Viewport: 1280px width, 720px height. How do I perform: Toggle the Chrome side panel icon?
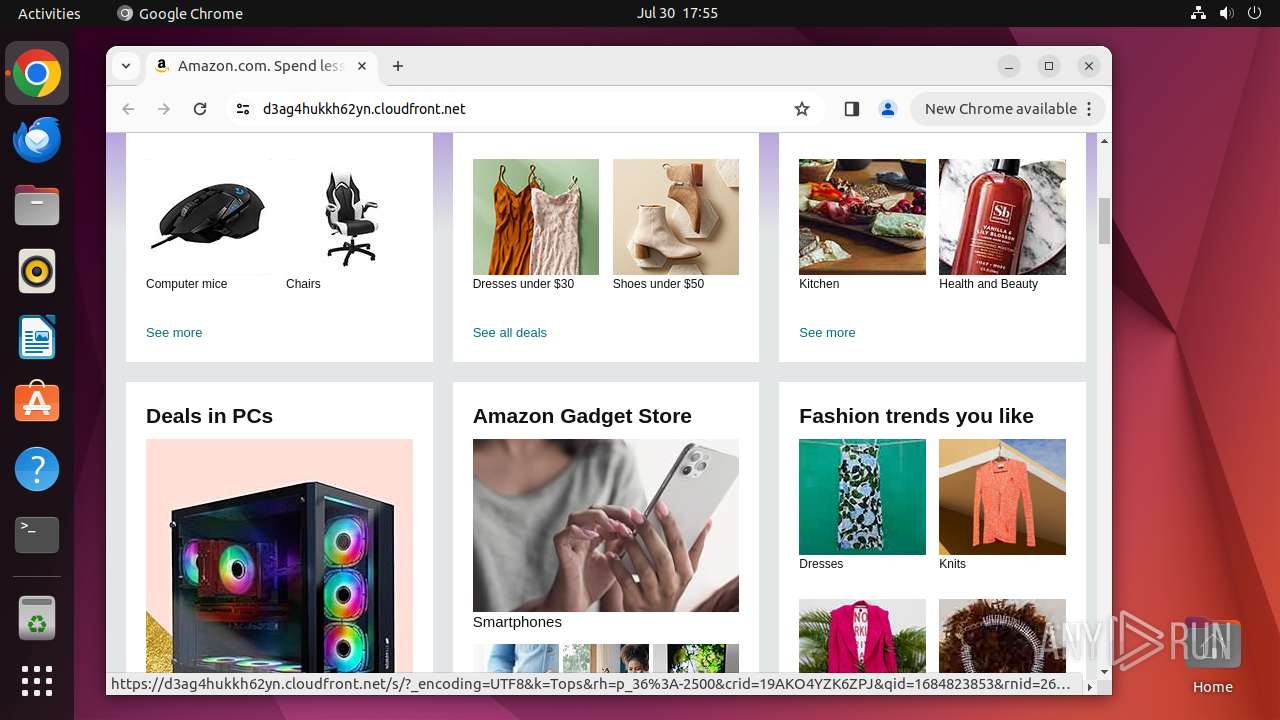[x=852, y=109]
